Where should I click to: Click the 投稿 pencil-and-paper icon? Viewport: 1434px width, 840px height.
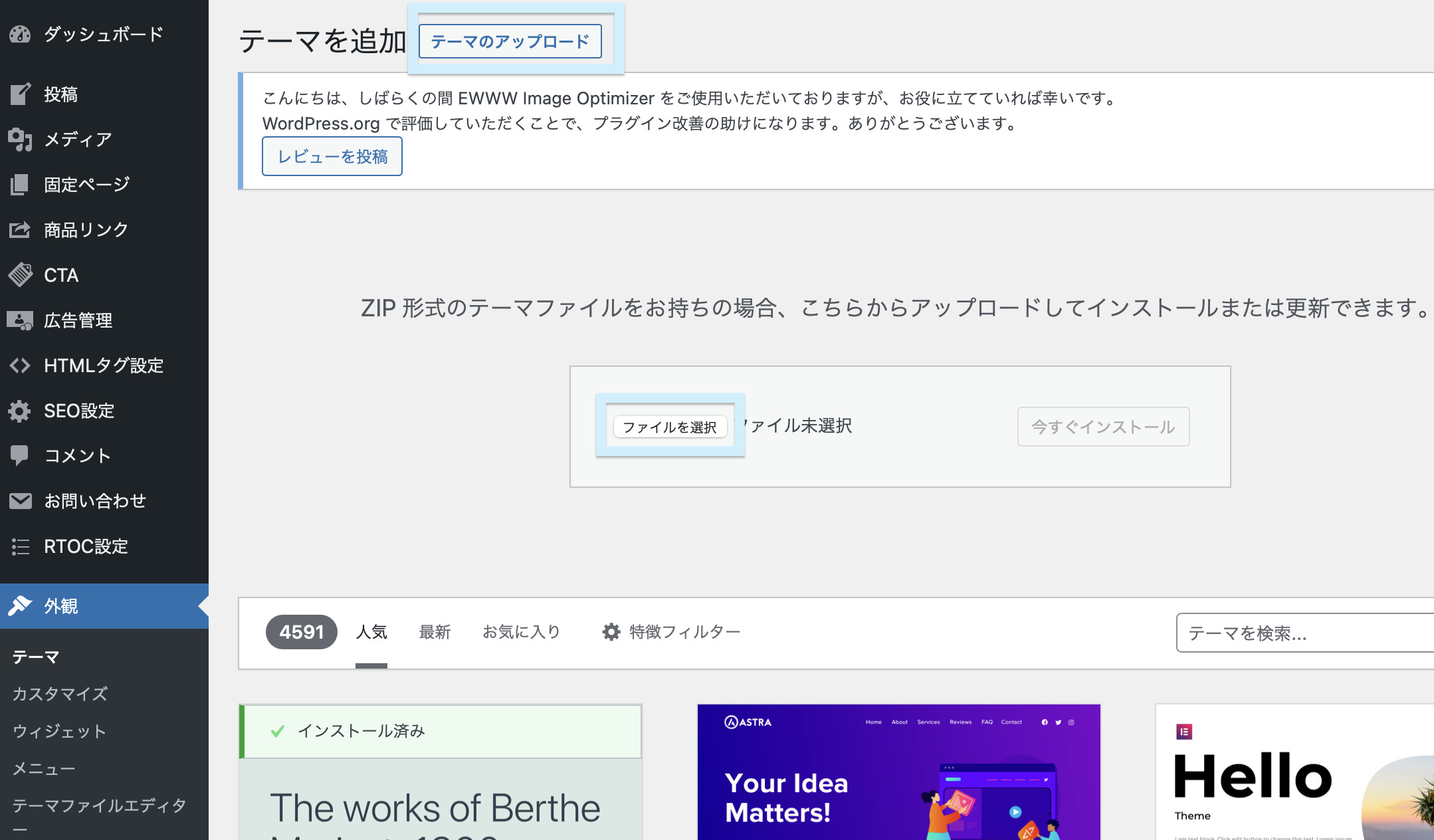point(20,94)
